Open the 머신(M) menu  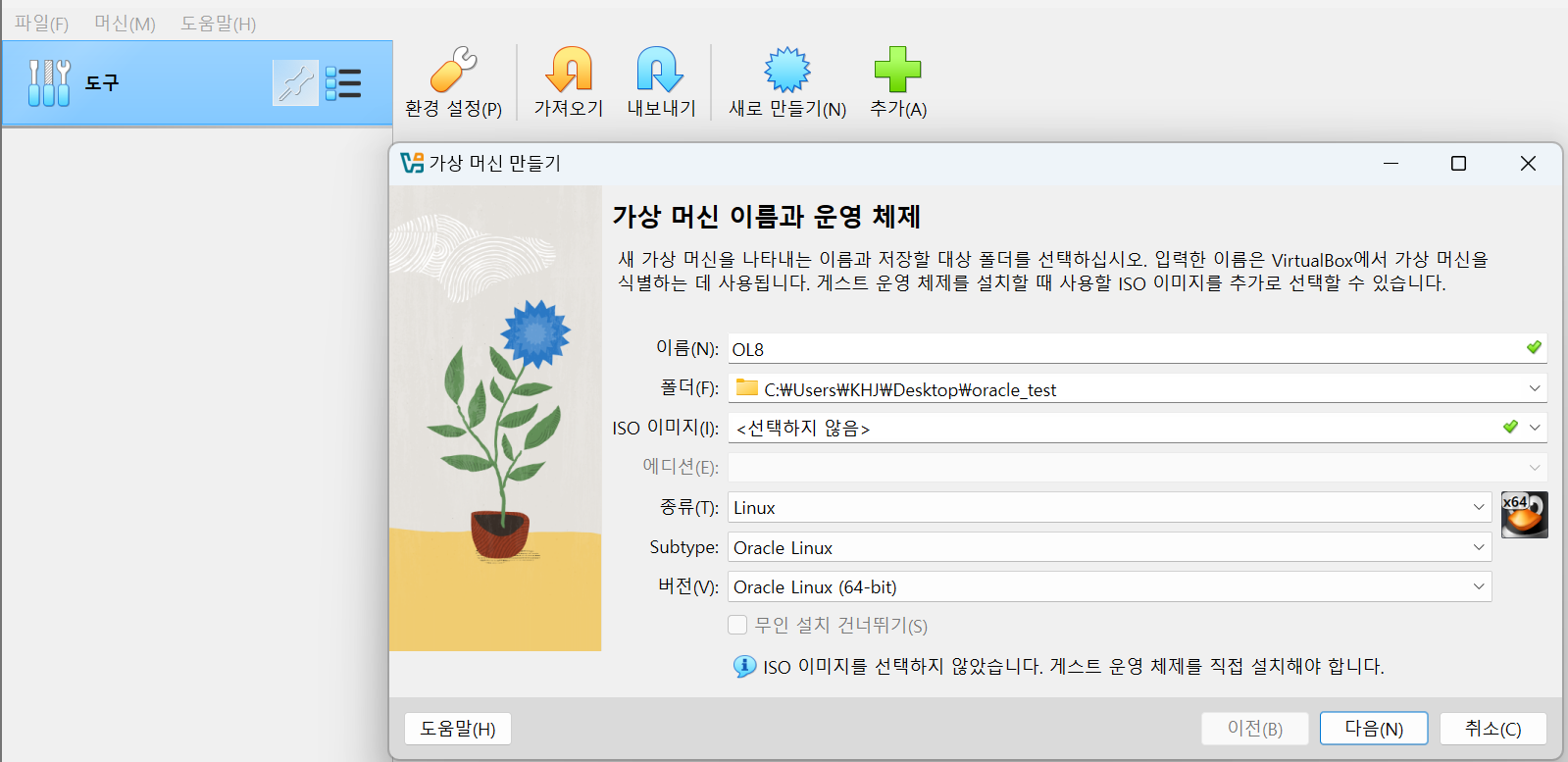[125, 24]
